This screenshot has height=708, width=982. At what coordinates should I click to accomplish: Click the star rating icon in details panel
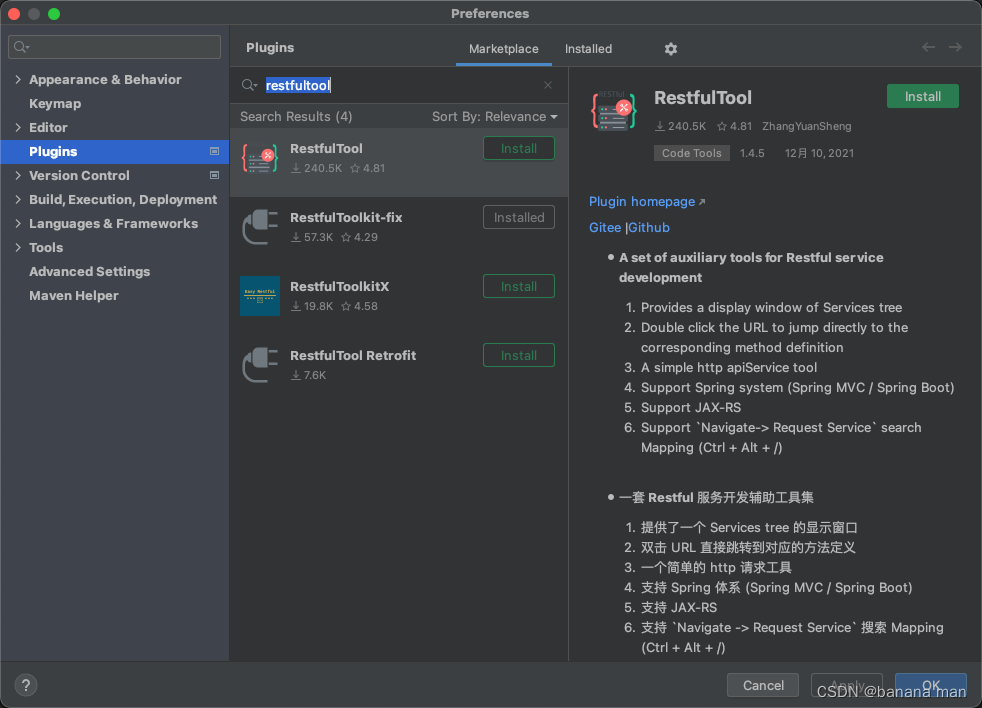[x=721, y=126]
